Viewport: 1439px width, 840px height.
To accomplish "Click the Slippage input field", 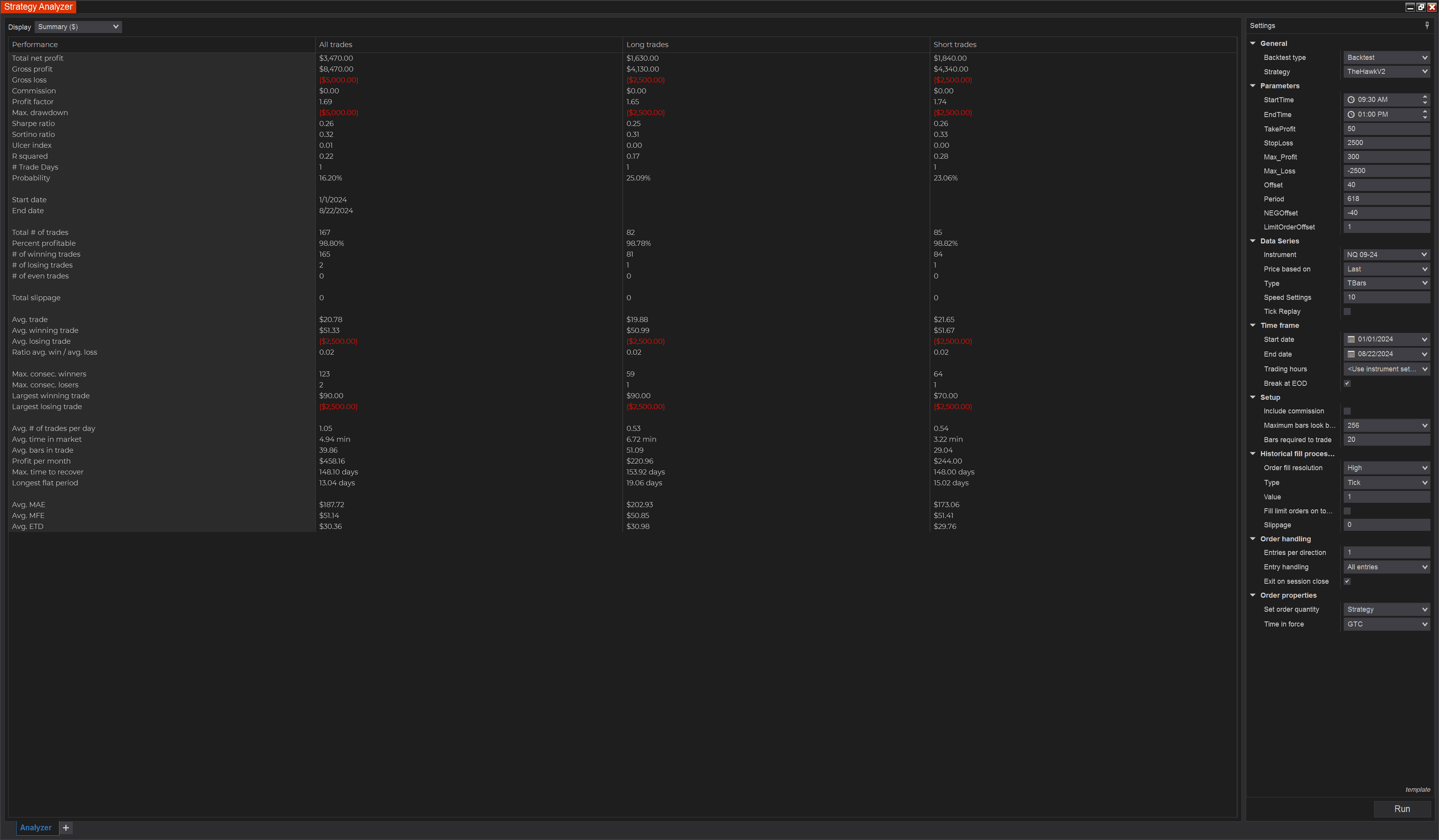I will coord(1386,525).
